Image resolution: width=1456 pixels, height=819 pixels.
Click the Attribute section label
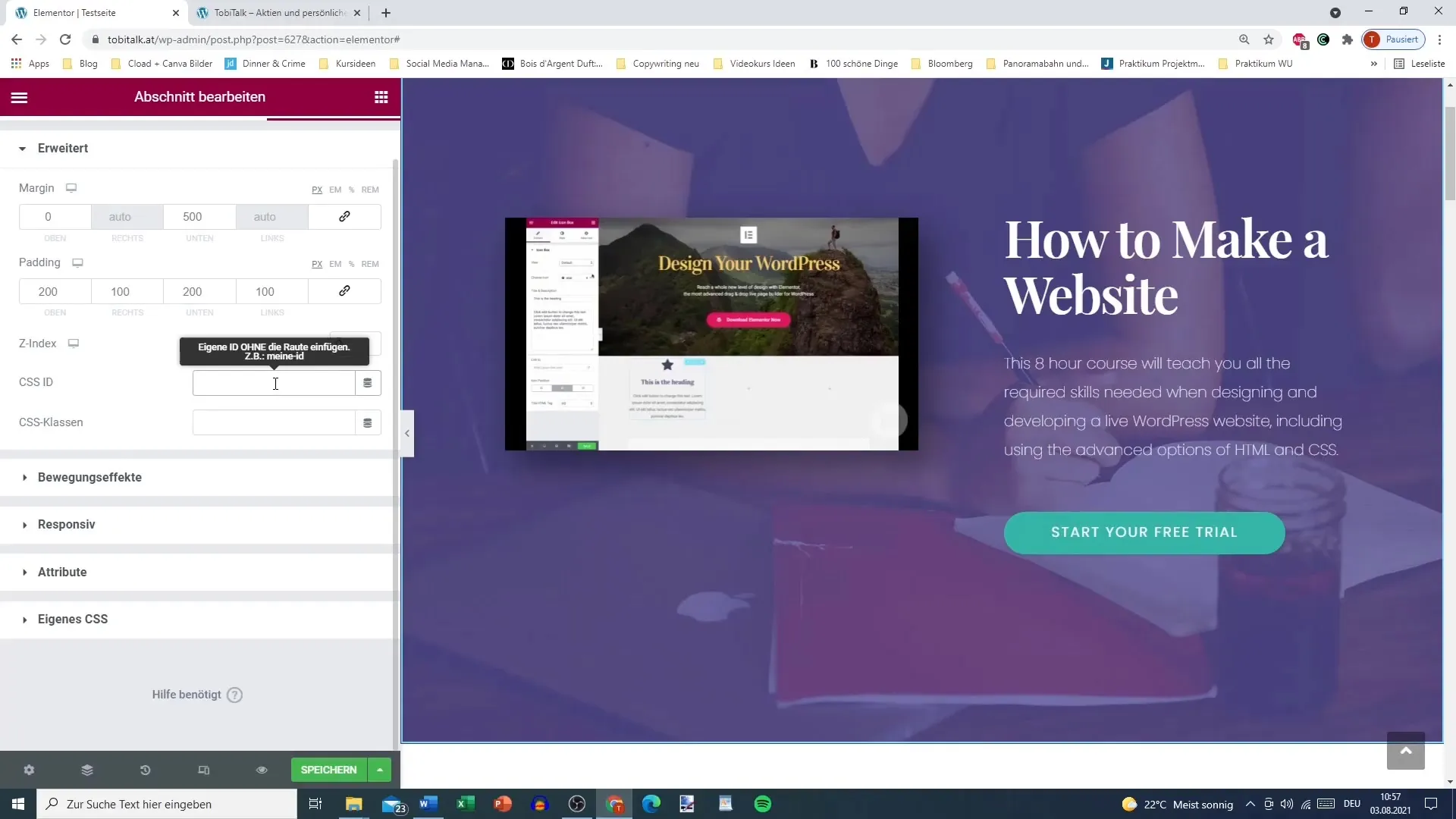click(61, 571)
